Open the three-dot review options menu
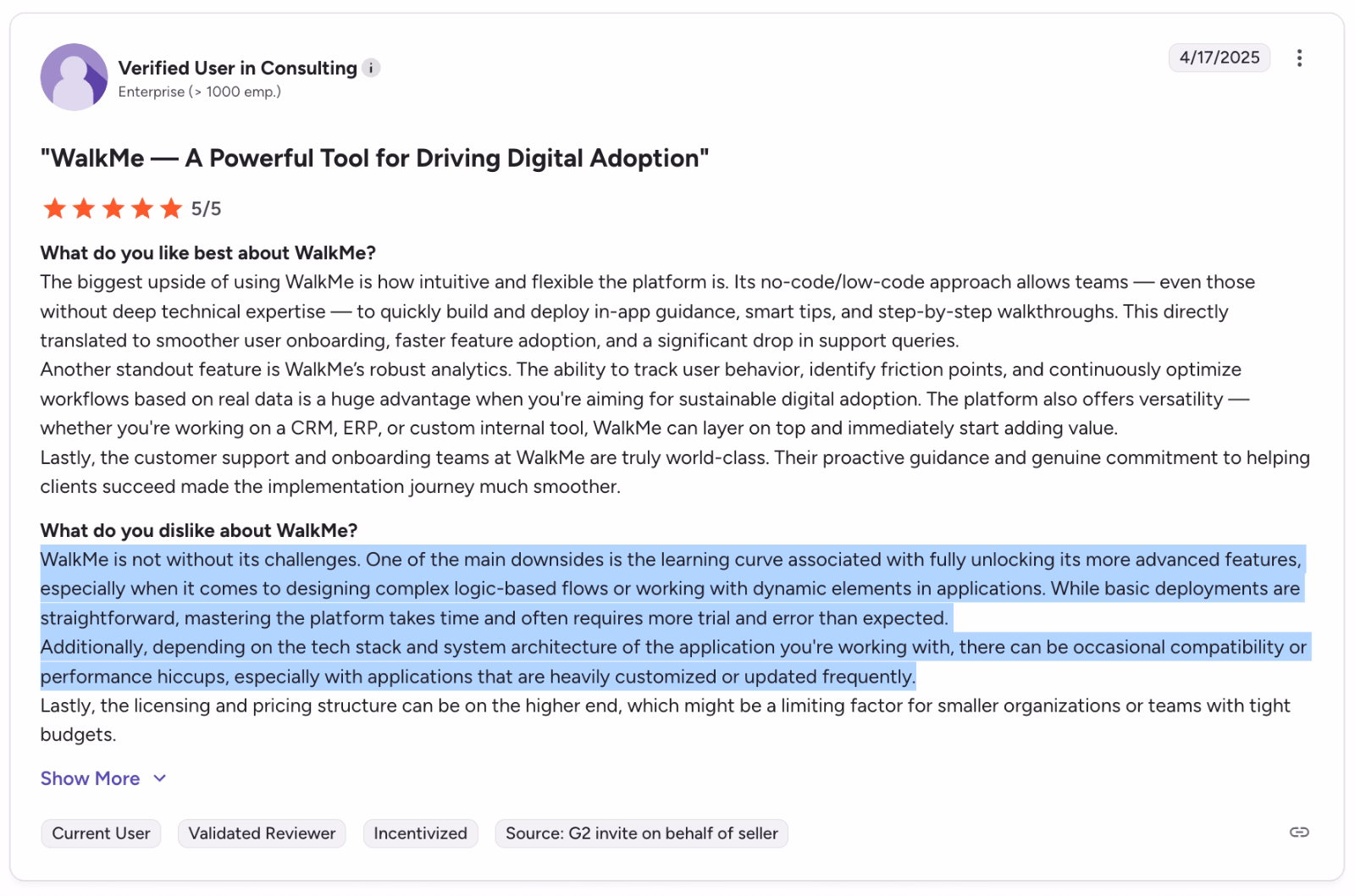The image size is (1355, 896). pyautogui.click(x=1299, y=58)
